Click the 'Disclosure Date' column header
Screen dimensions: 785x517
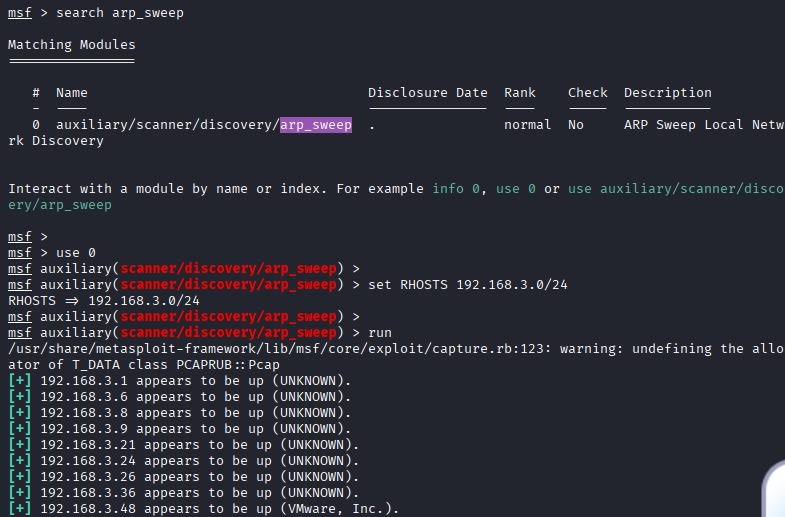point(428,93)
